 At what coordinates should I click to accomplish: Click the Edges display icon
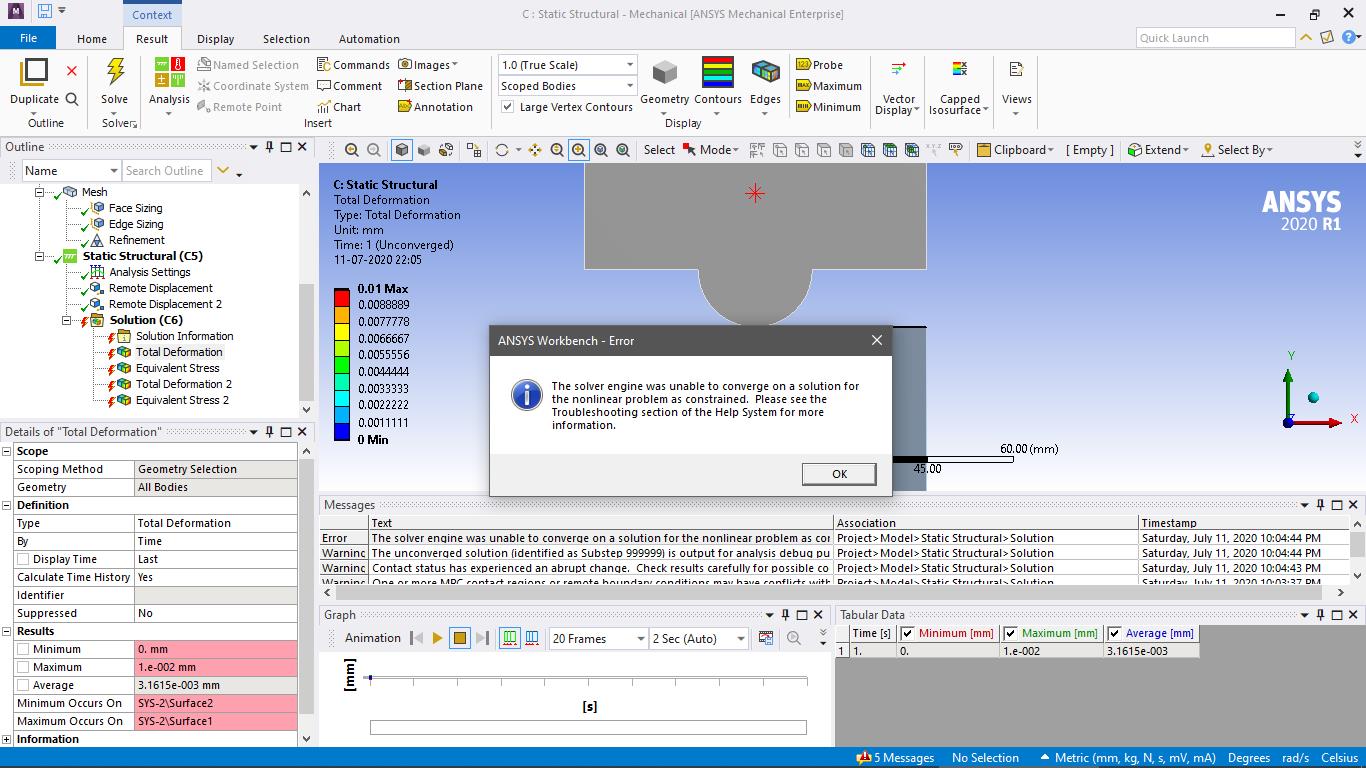point(765,73)
